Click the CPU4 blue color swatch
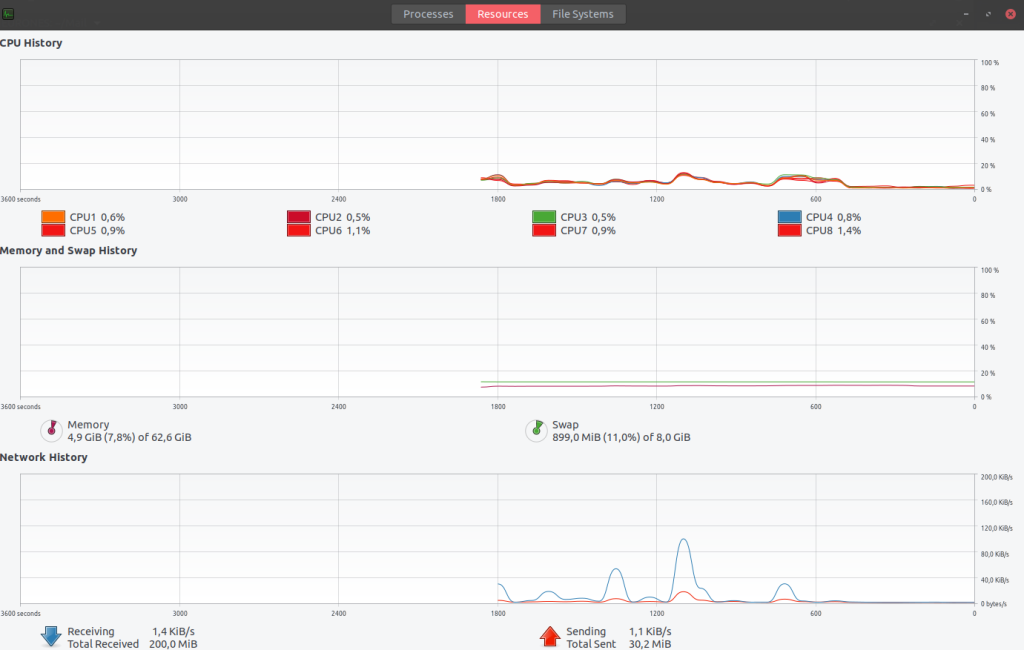The height and width of the screenshot is (650, 1024). 789,217
